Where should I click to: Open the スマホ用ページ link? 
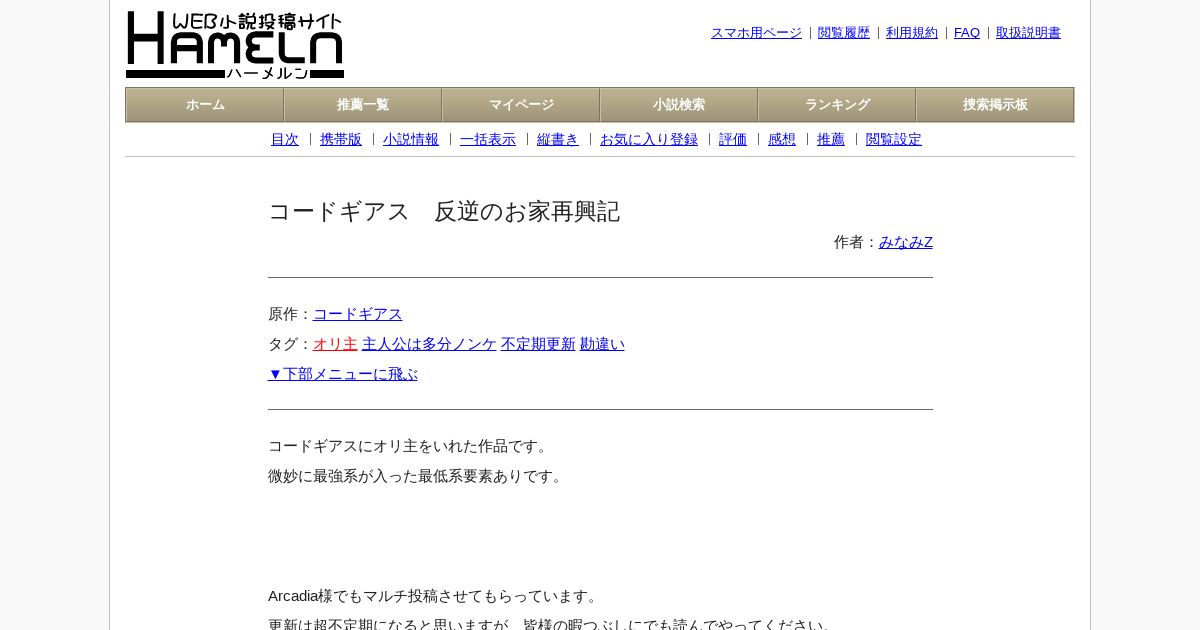coord(756,33)
